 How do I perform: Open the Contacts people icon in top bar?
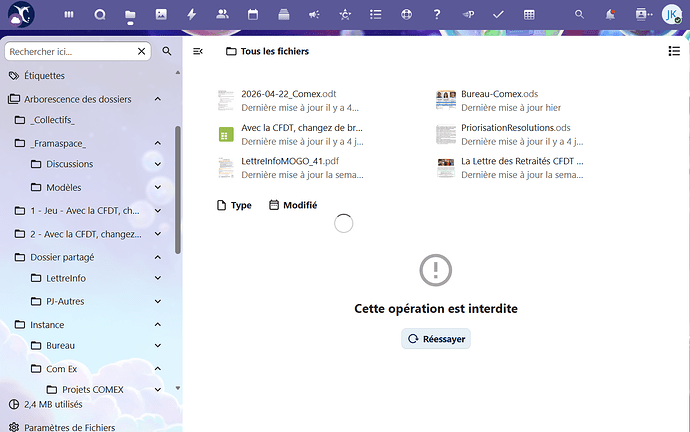pyautogui.click(x=222, y=15)
